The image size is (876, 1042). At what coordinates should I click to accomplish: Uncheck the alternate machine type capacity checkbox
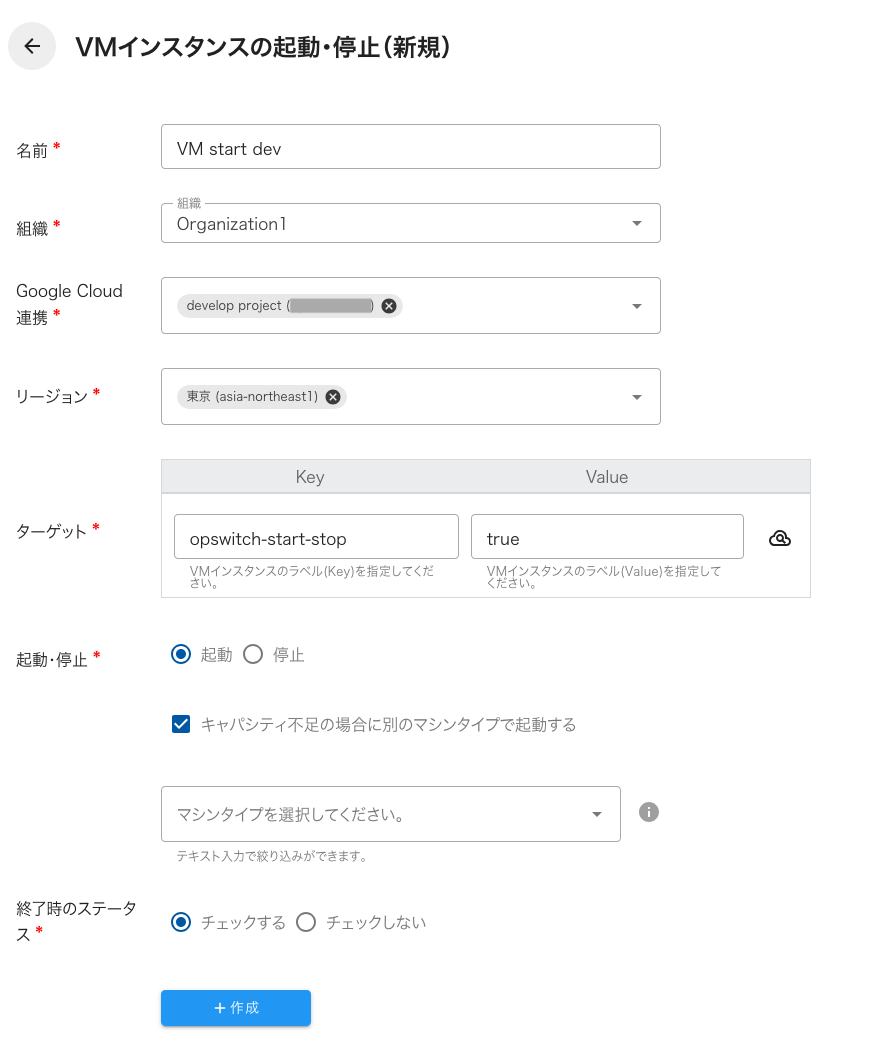181,724
